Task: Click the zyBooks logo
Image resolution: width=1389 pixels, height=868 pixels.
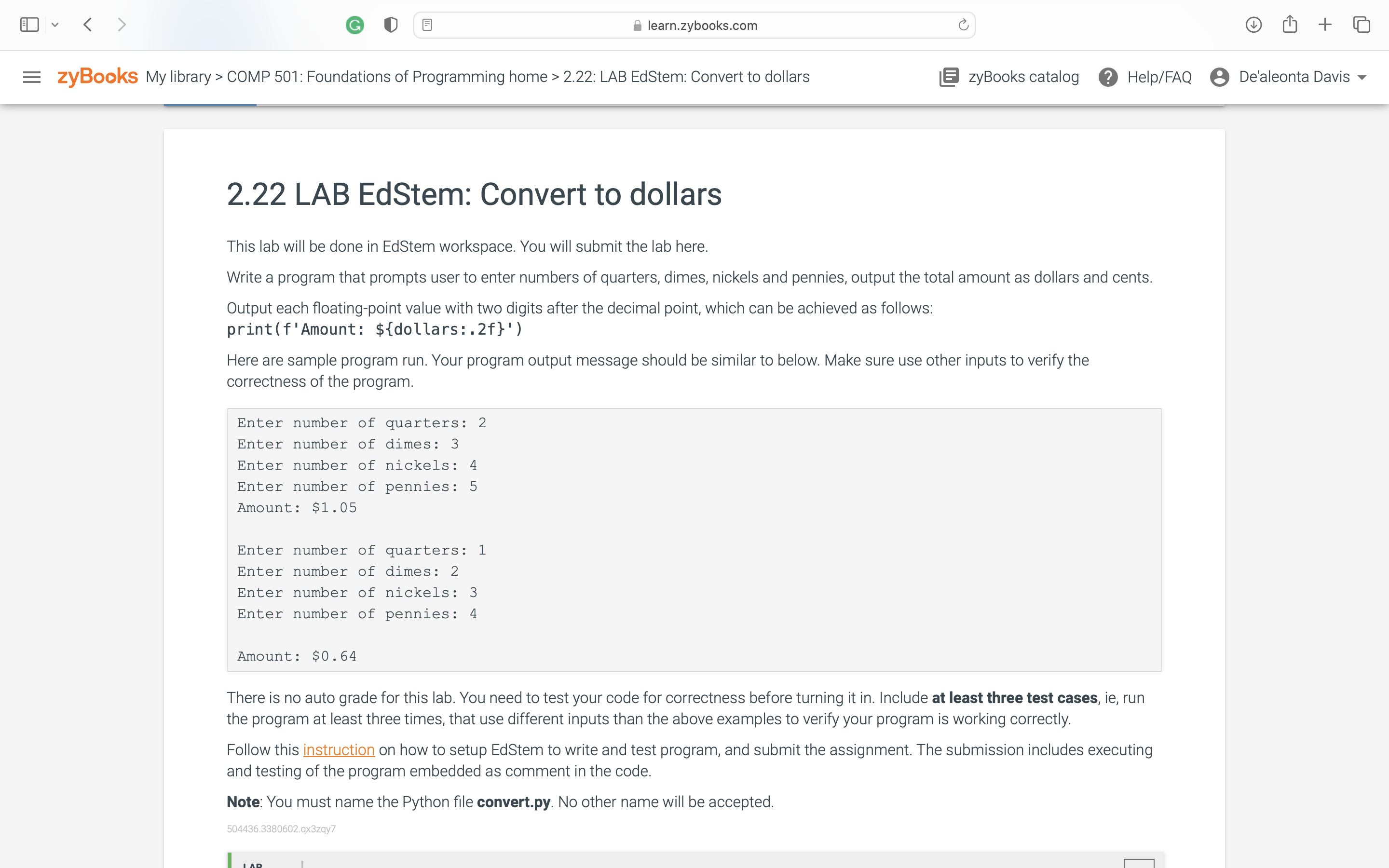Action: tap(97, 76)
